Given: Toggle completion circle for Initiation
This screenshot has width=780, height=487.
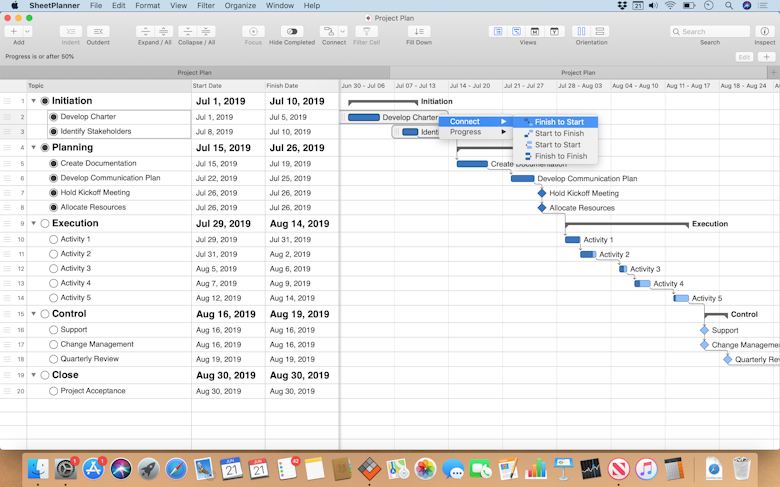Looking at the screenshot, I should coord(45,101).
